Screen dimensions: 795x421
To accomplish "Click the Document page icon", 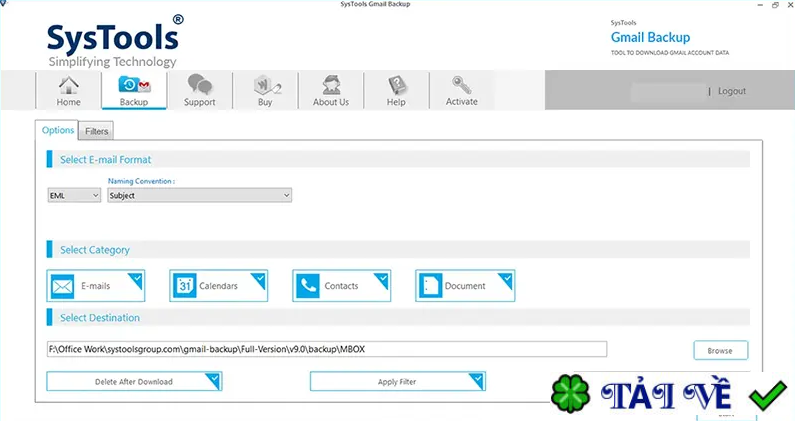I will click(430, 286).
